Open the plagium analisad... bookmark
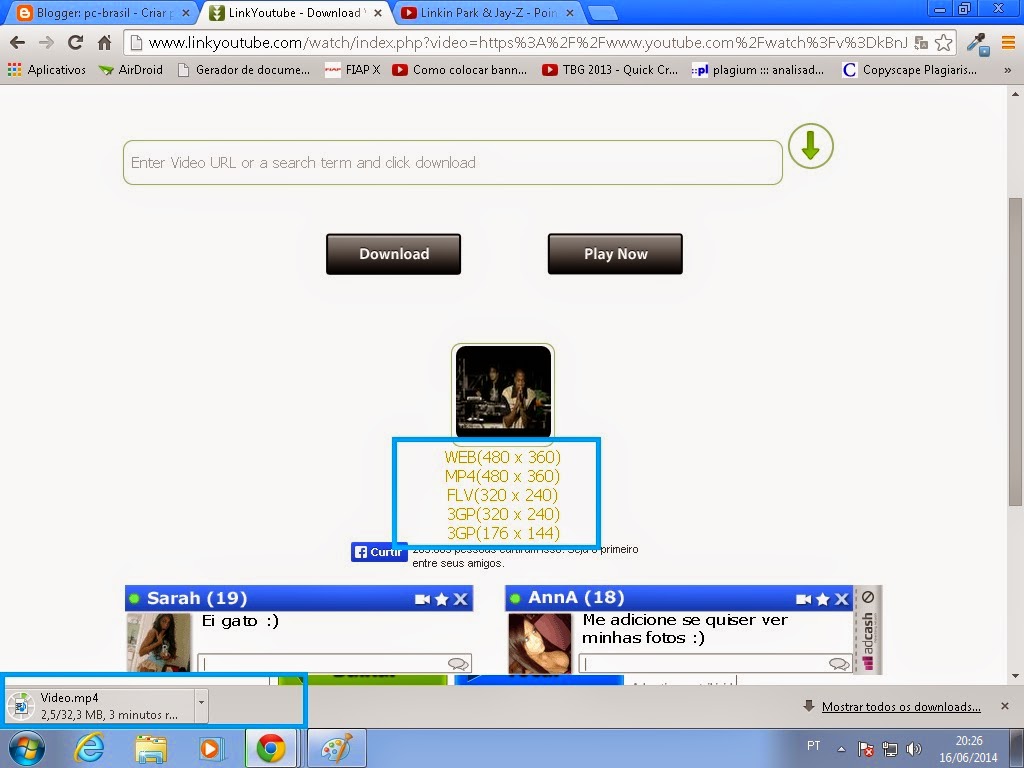Image resolution: width=1024 pixels, height=768 pixels. tap(758, 69)
